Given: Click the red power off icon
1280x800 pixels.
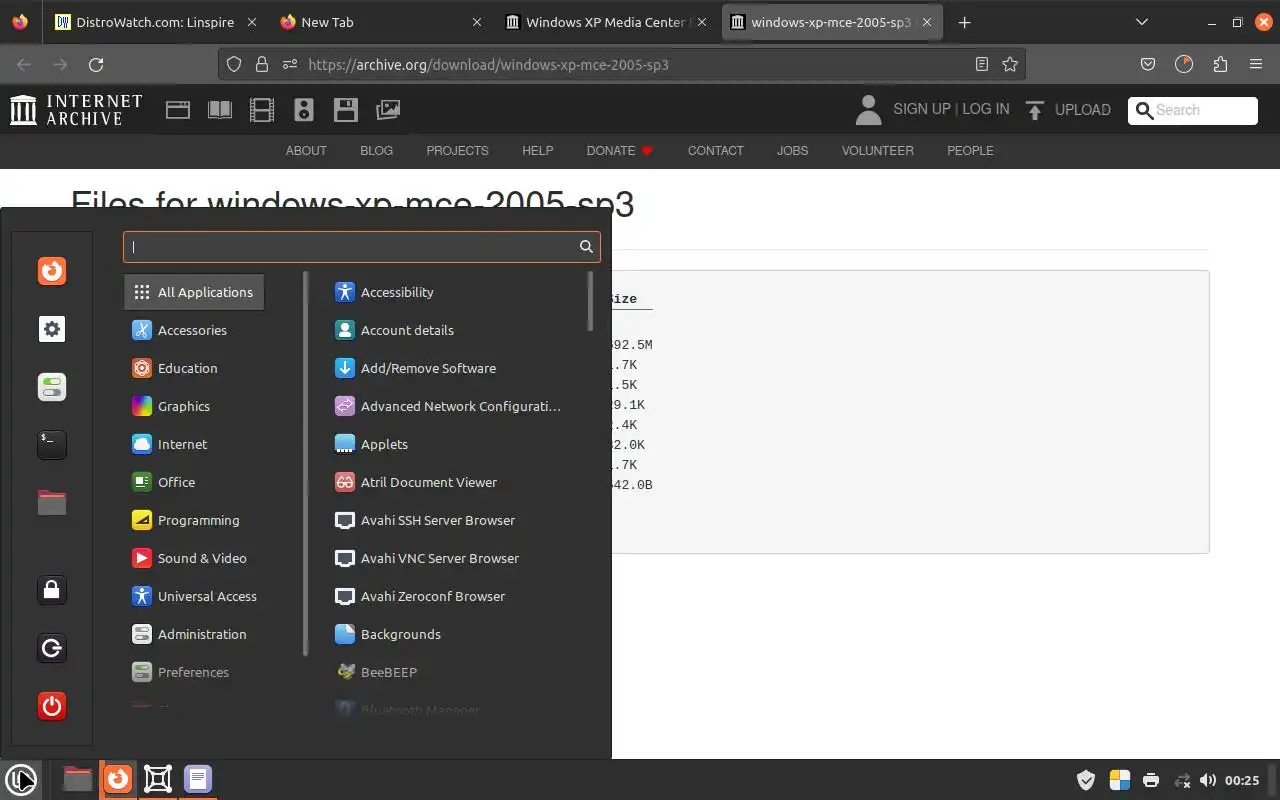Looking at the screenshot, I should pyautogui.click(x=52, y=706).
